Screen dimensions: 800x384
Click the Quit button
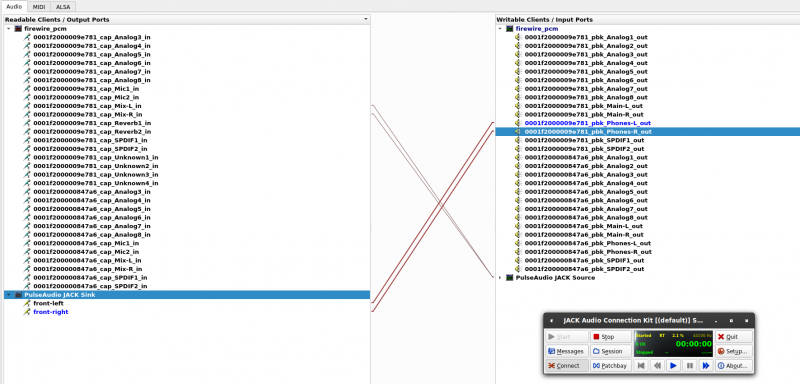point(734,337)
